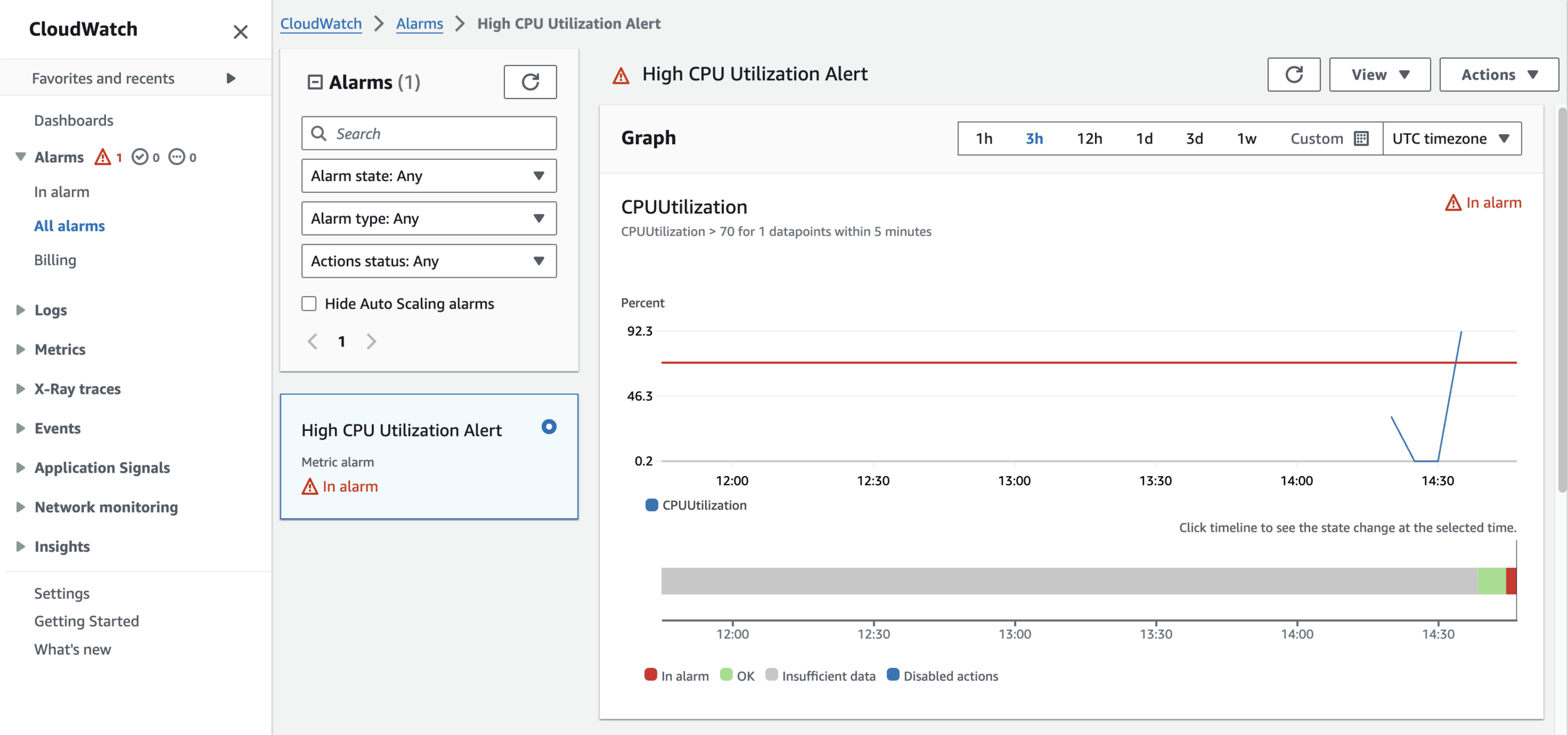Select the High CPU Utilization Alert radio button

point(549,427)
